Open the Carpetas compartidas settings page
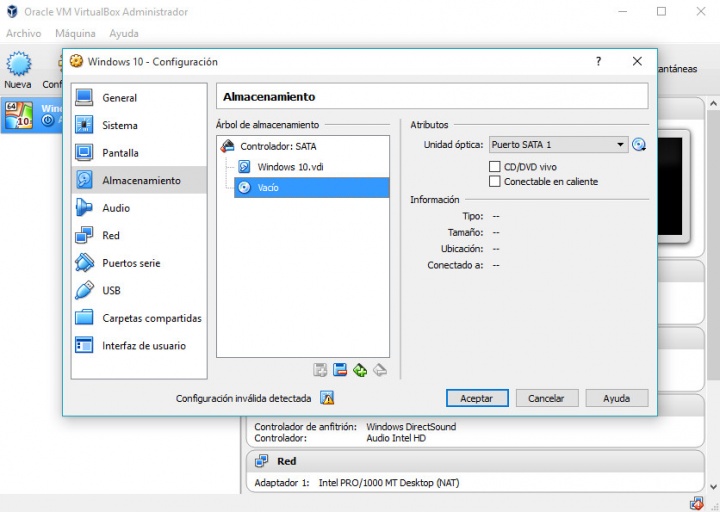Screen dimensions: 720x512 coord(139,318)
